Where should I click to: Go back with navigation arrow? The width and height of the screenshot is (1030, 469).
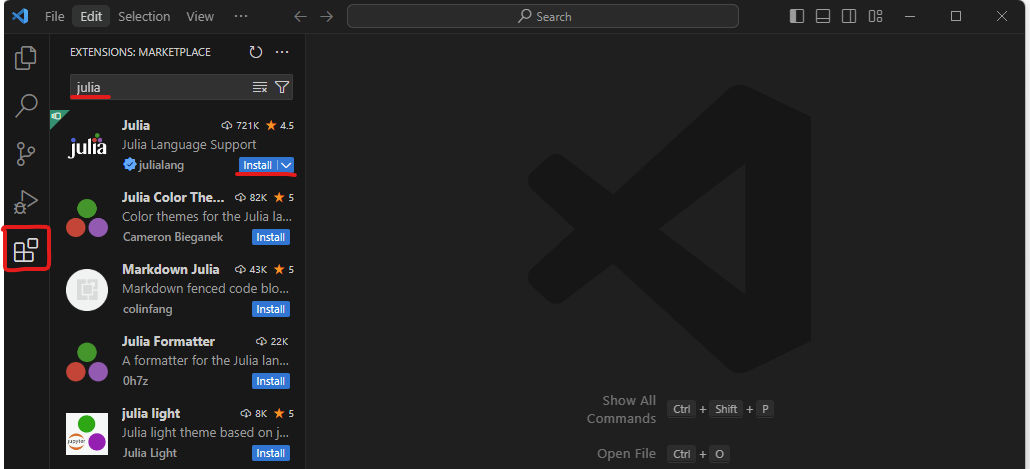(300, 16)
